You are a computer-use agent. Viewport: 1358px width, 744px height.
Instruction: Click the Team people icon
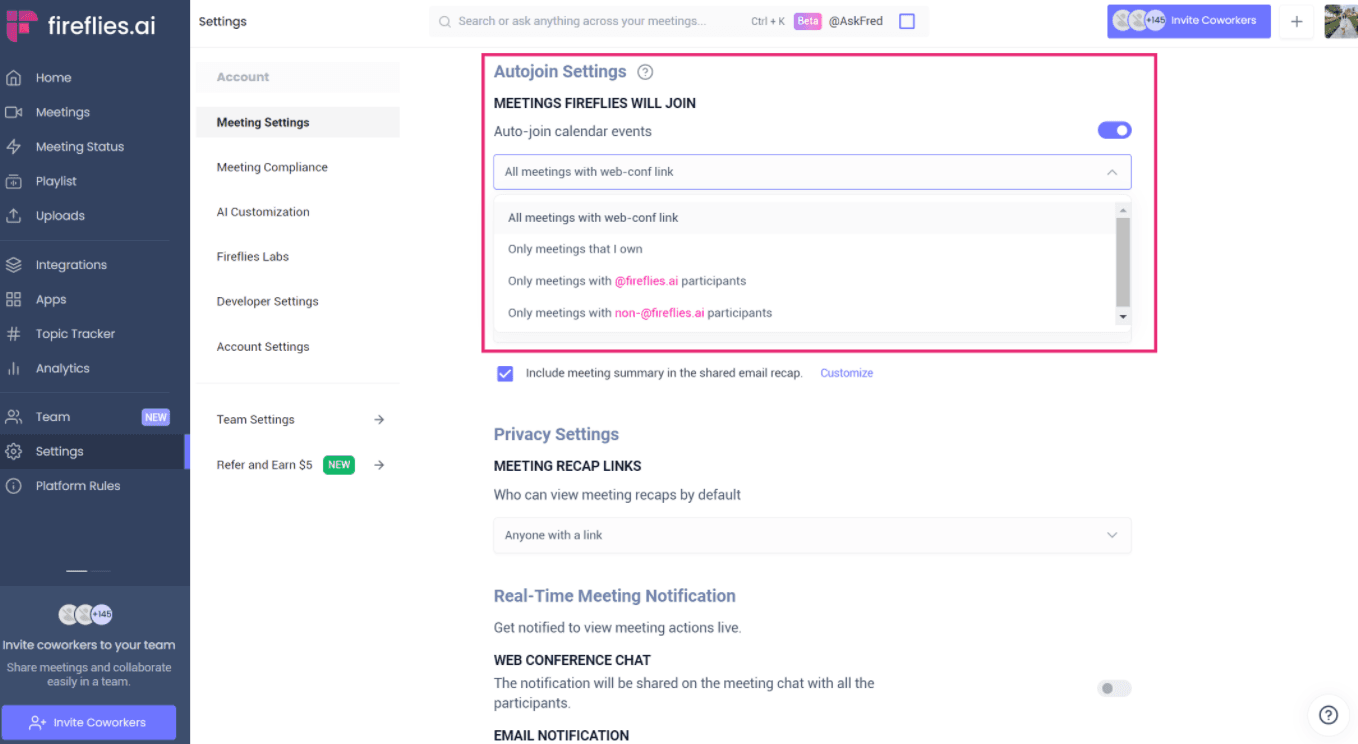[x=14, y=417]
